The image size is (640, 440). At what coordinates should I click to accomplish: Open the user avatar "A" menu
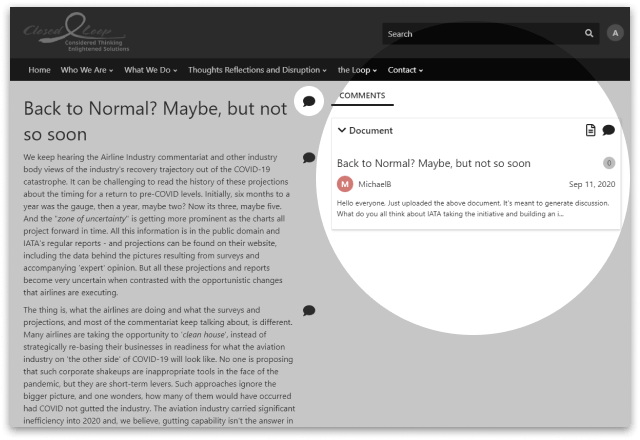pos(615,33)
